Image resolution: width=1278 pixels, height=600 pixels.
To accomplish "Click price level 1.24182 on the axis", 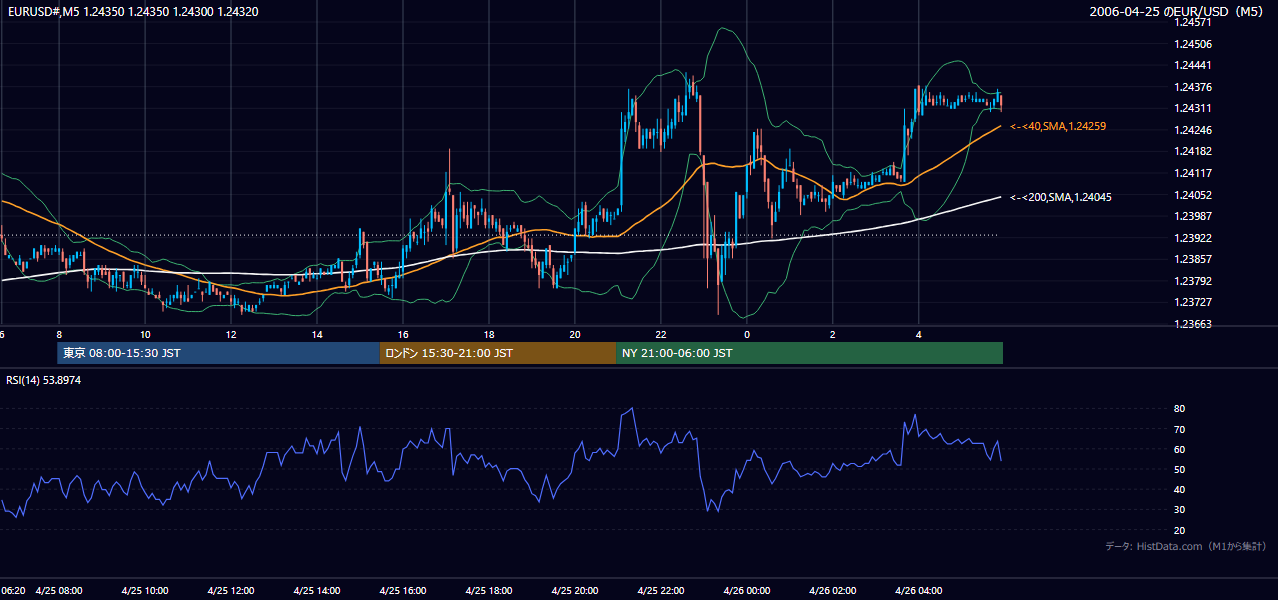I will [x=1193, y=151].
